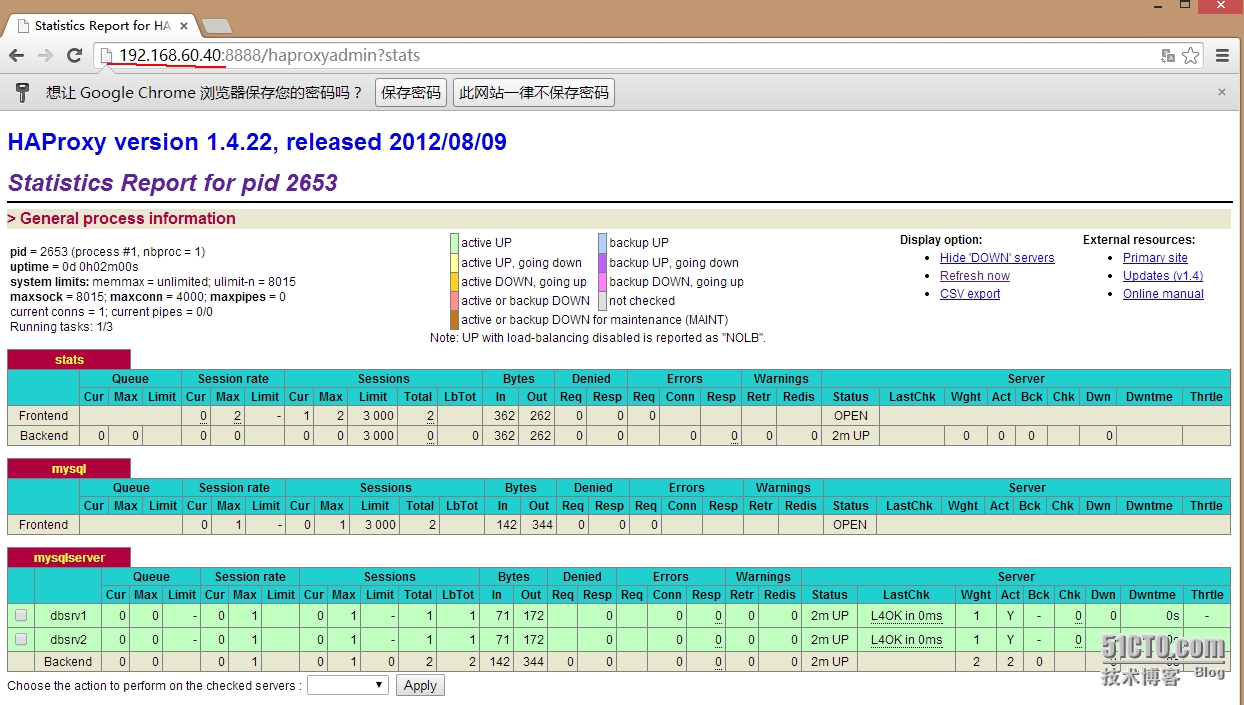Image resolution: width=1244 pixels, height=705 pixels.
Task: Click the uptime = 0d 0h02m00s line
Action: tap(74, 267)
